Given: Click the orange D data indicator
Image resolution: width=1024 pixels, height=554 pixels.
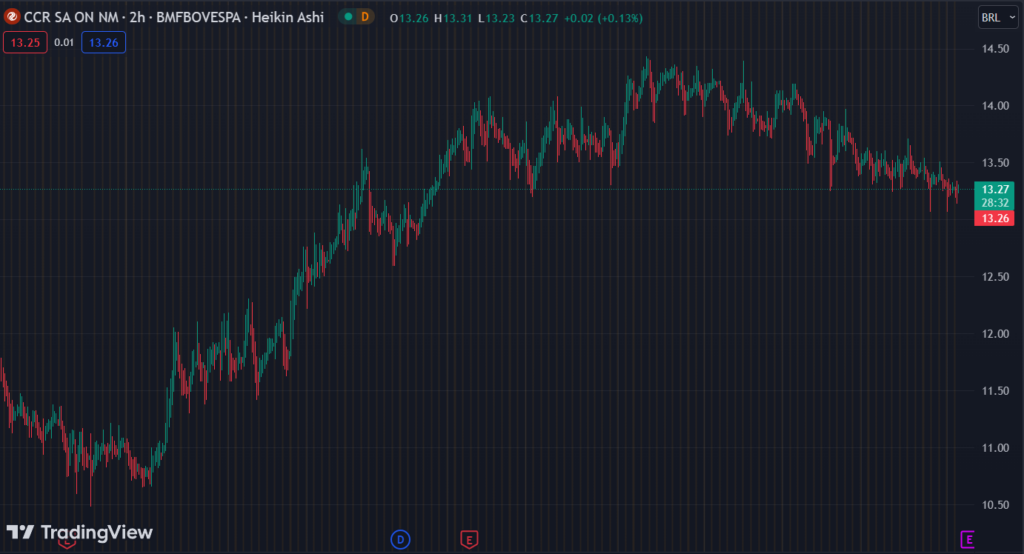Looking at the screenshot, I should (x=365, y=17).
